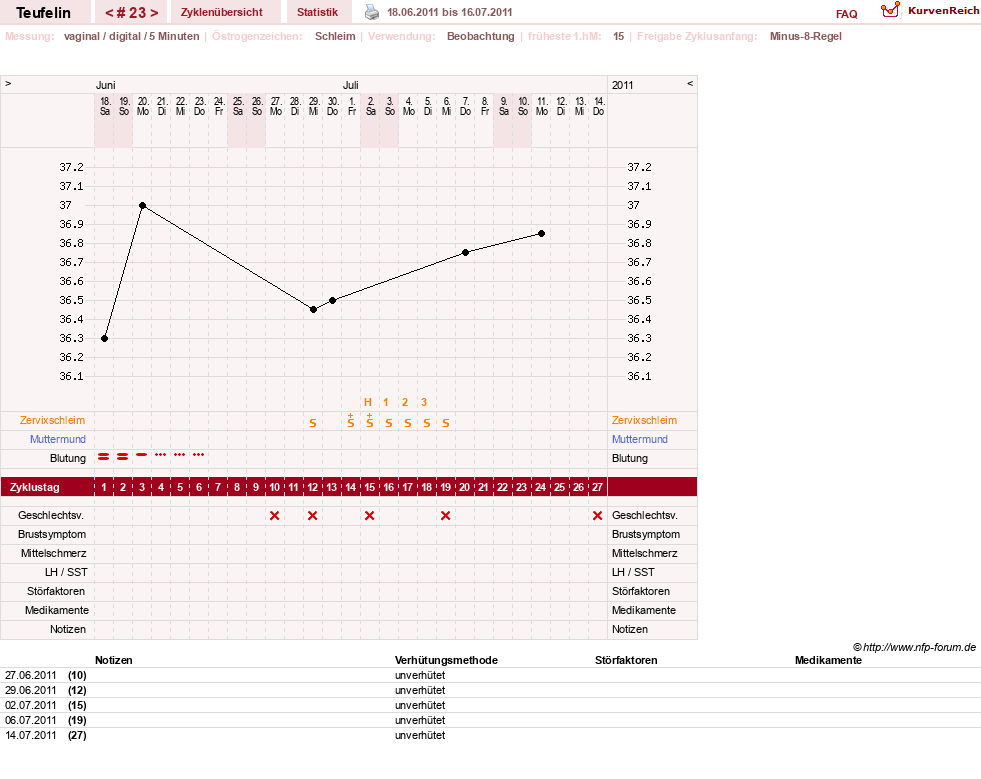The width and height of the screenshot is (981, 779).
Task: Click the Störfaktoren column header below chart
Action: coord(626,660)
